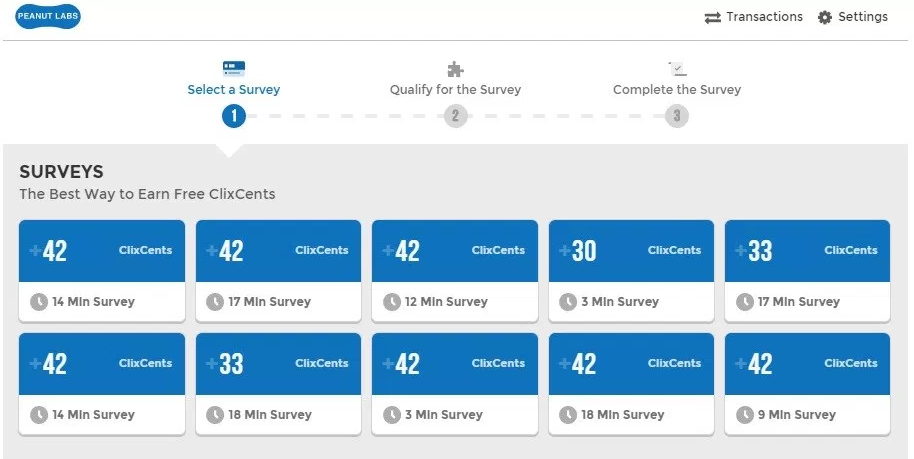
Task: Click the clock icon on the +33 18 Min card
Action: 215,415
